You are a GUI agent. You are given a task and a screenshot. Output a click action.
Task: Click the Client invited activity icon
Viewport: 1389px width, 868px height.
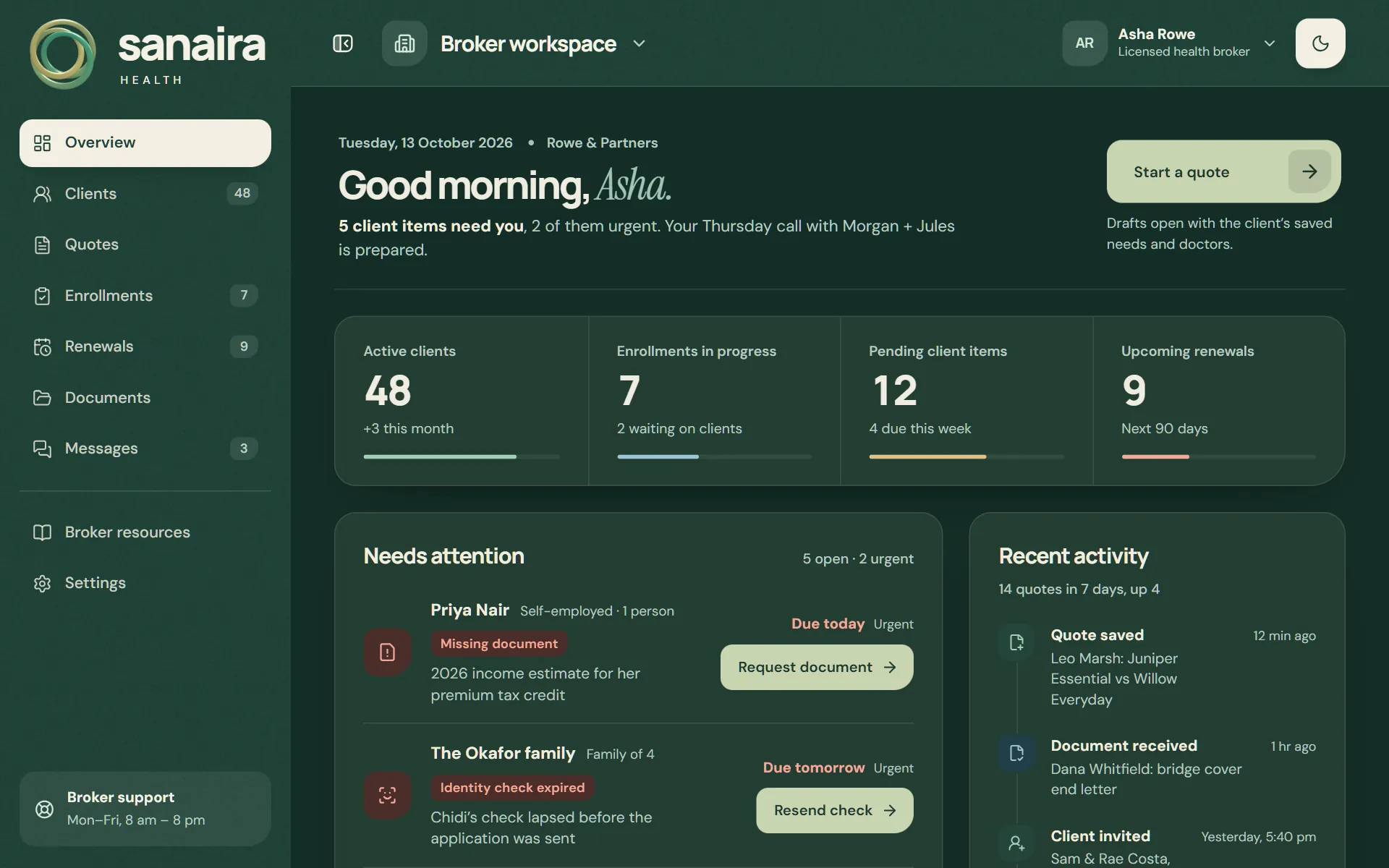tap(1016, 843)
